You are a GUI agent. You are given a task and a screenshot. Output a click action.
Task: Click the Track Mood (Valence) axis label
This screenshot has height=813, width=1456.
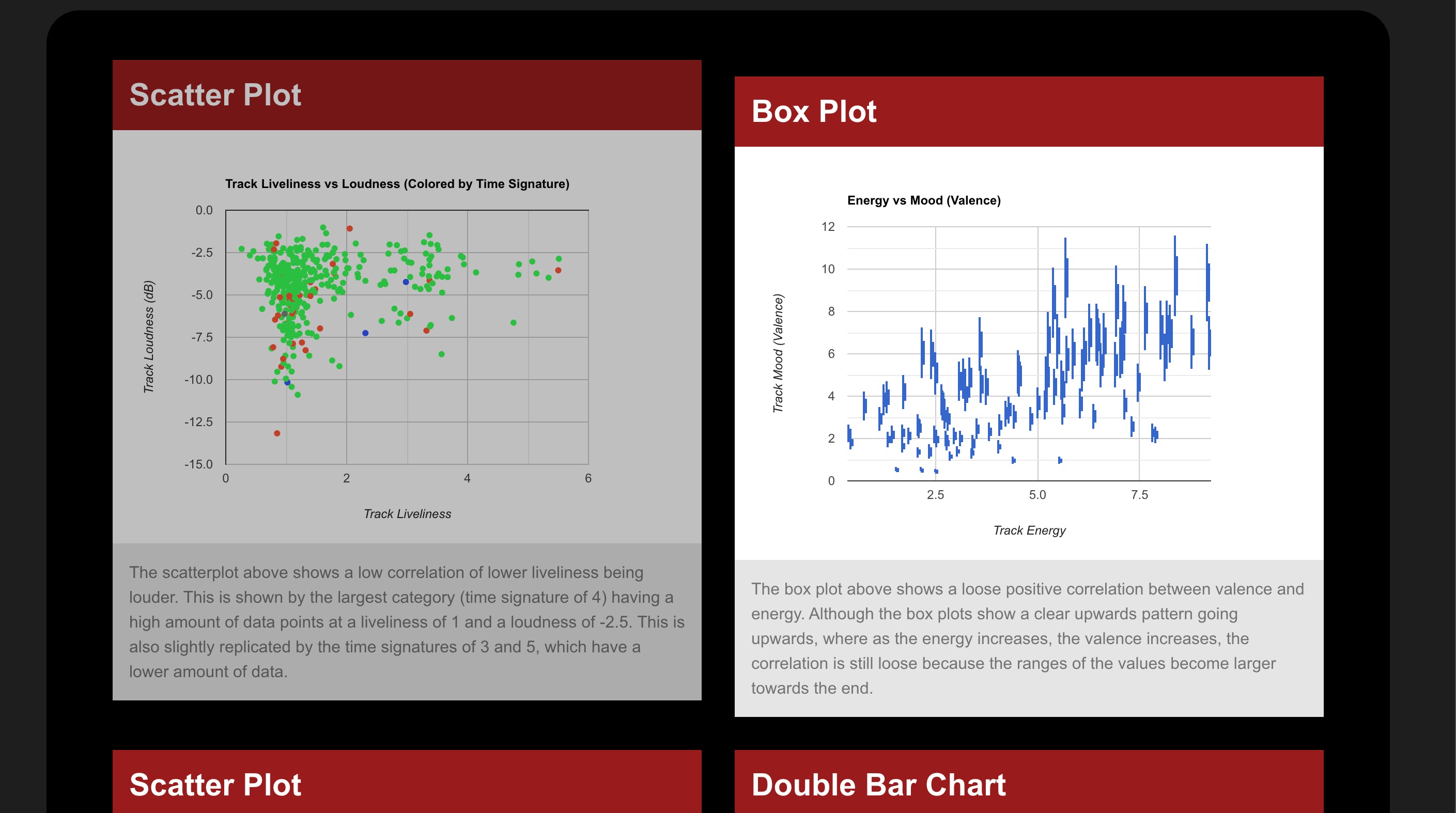(x=778, y=353)
